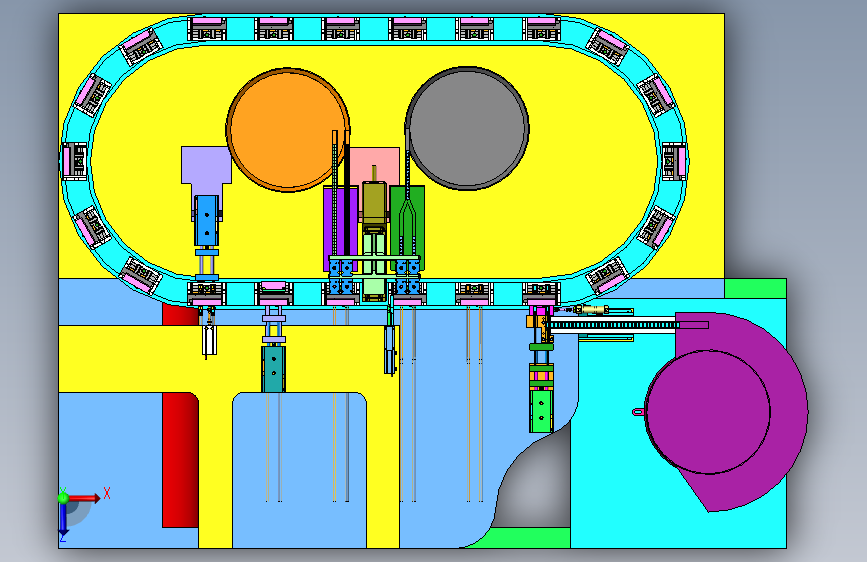Select the gray circular bowl feeder

click(467, 128)
